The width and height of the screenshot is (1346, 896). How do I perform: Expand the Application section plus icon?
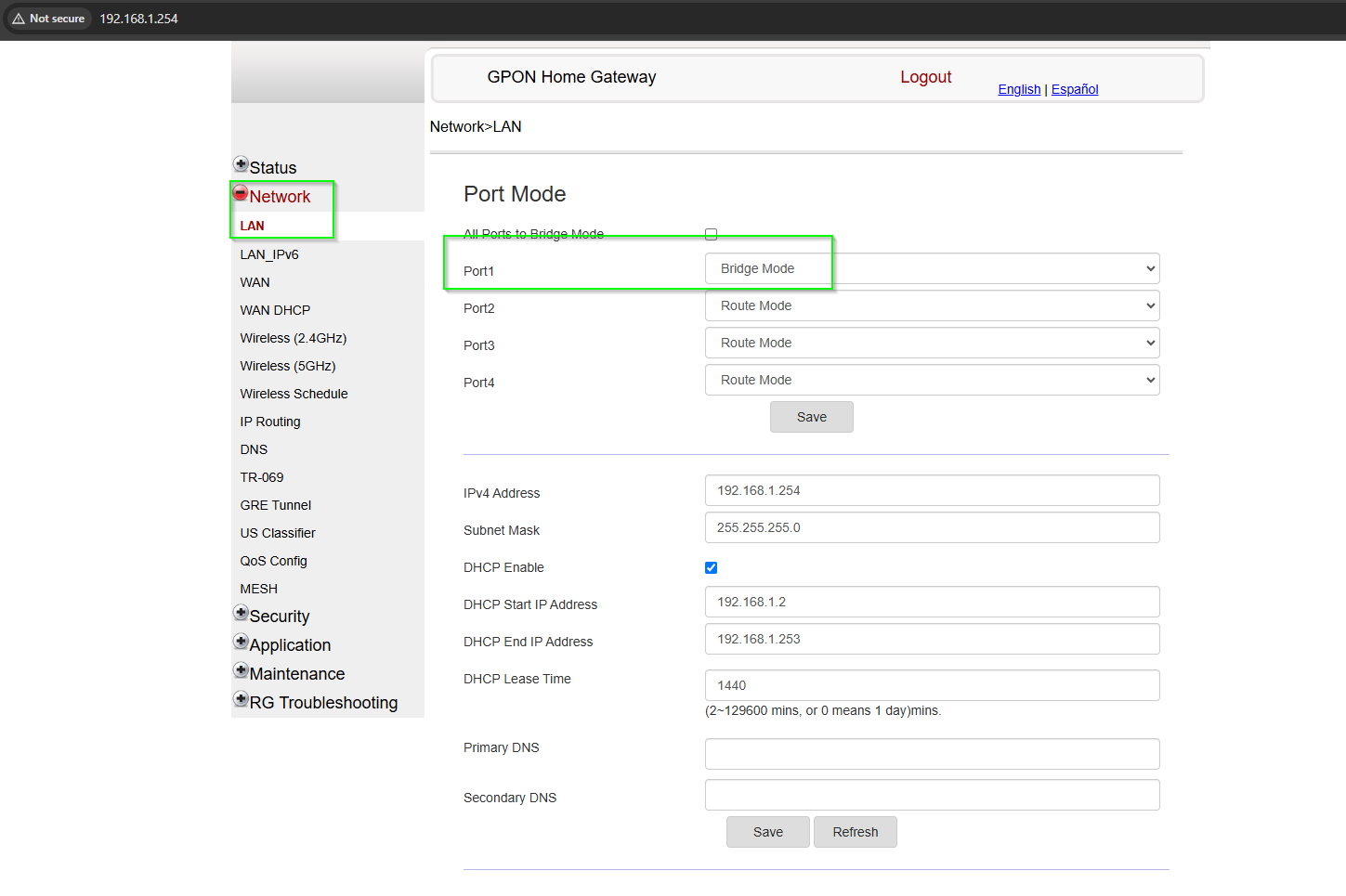(241, 641)
